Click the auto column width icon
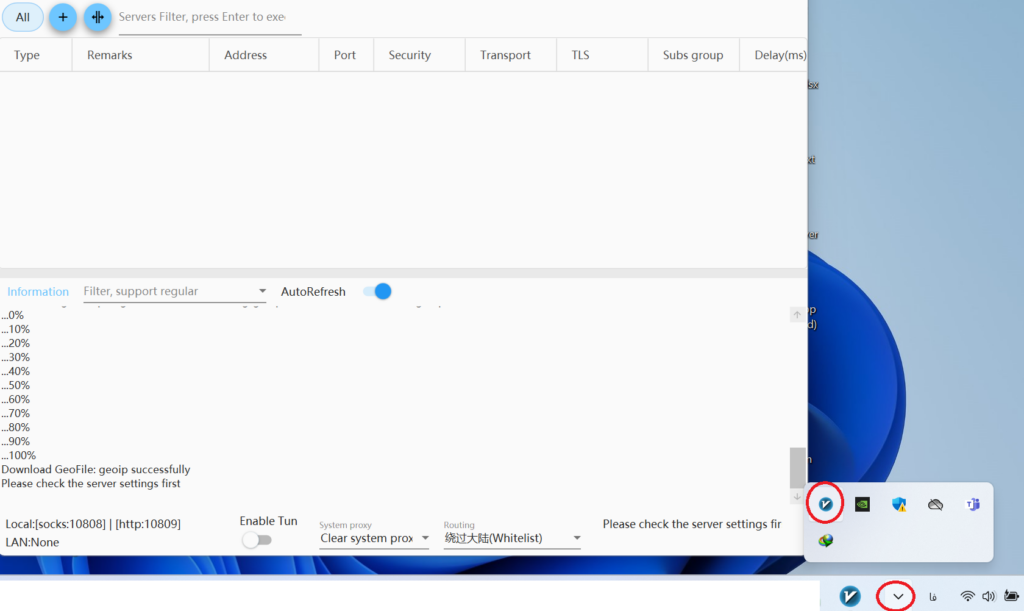The width and height of the screenshot is (1024, 611). click(97, 17)
